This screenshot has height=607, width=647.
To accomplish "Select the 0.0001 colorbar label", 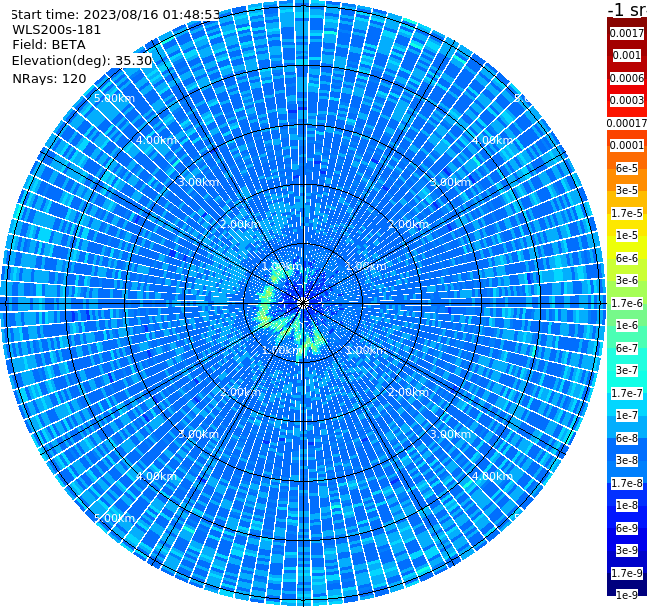I will (x=627, y=145).
